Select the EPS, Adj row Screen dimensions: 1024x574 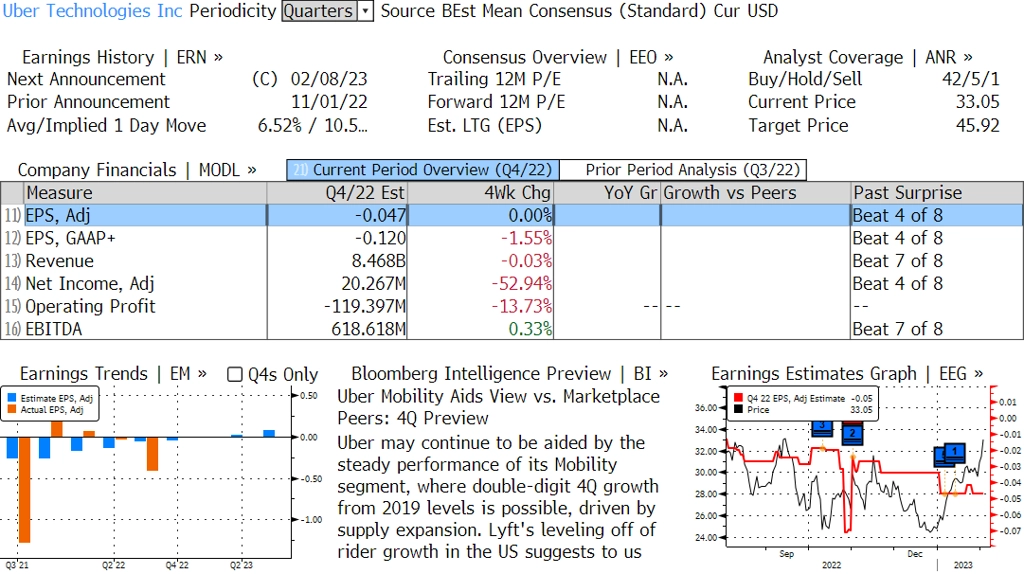[x=512, y=215]
